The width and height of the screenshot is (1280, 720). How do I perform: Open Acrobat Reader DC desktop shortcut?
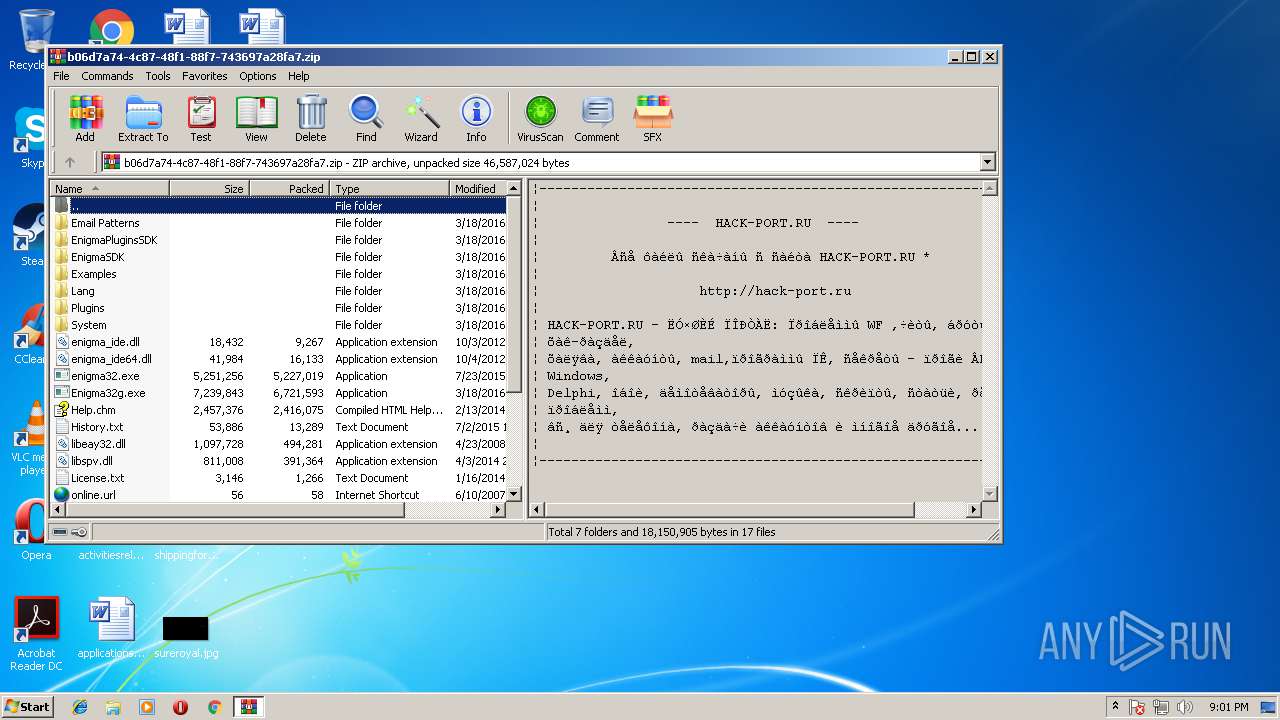[x=37, y=635]
